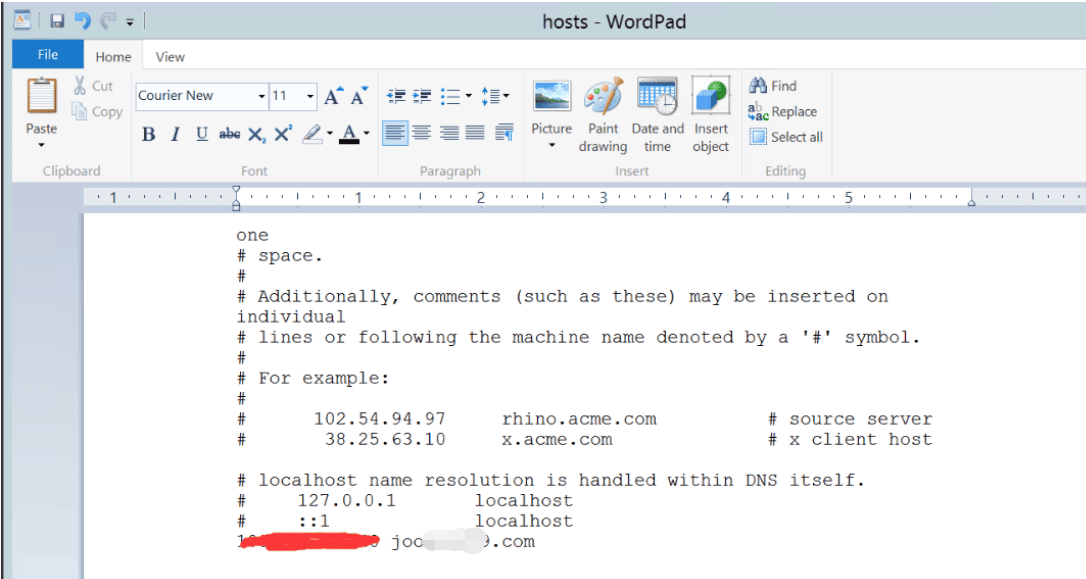This screenshot has width=1086, height=579.
Task: Open the font size dropdown arrow
Action: tap(310, 96)
